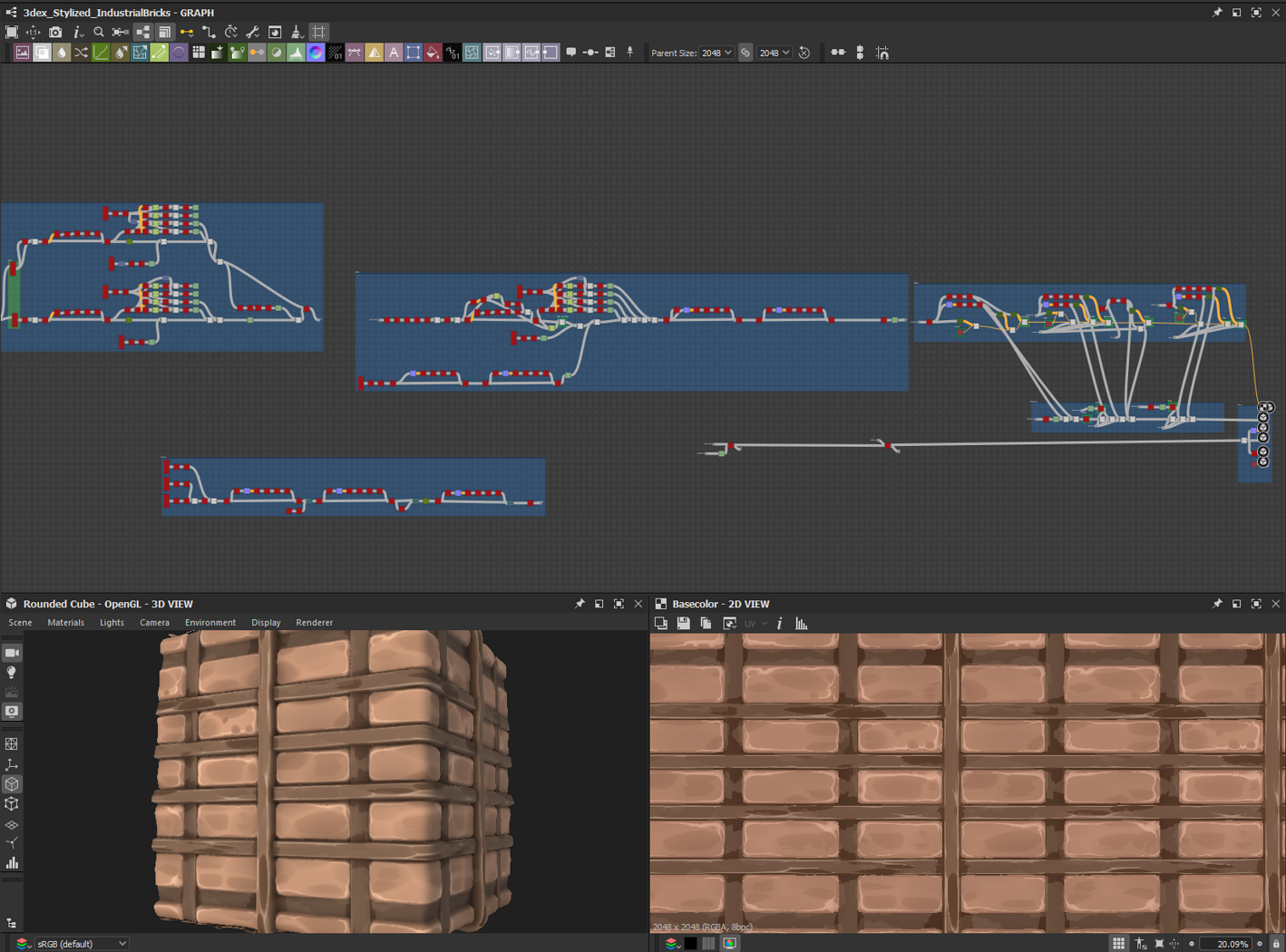Image resolution: width=1286 pixels, height=952 pixels.
Task: Click the light bulb icon in 3D view sidebar
Action: tap(12, 673)
